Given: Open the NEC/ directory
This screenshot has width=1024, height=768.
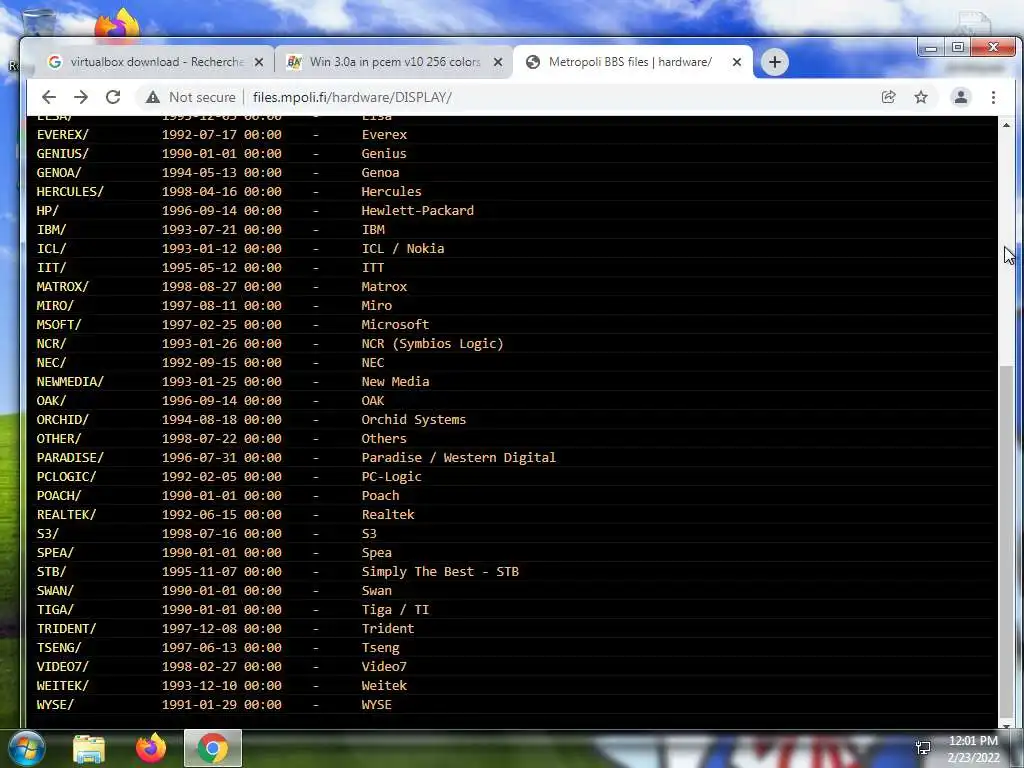Looking at the screenshot, I should click(51, 362).
